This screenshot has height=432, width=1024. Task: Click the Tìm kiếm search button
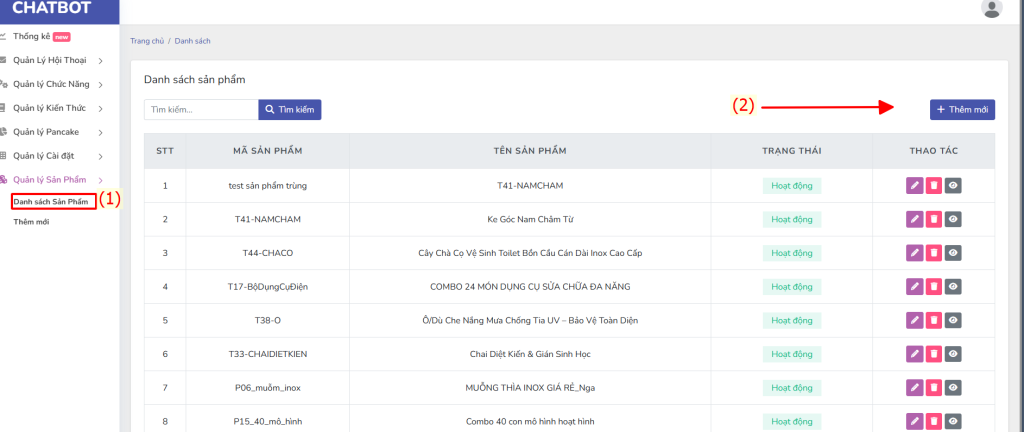[290, 110]
